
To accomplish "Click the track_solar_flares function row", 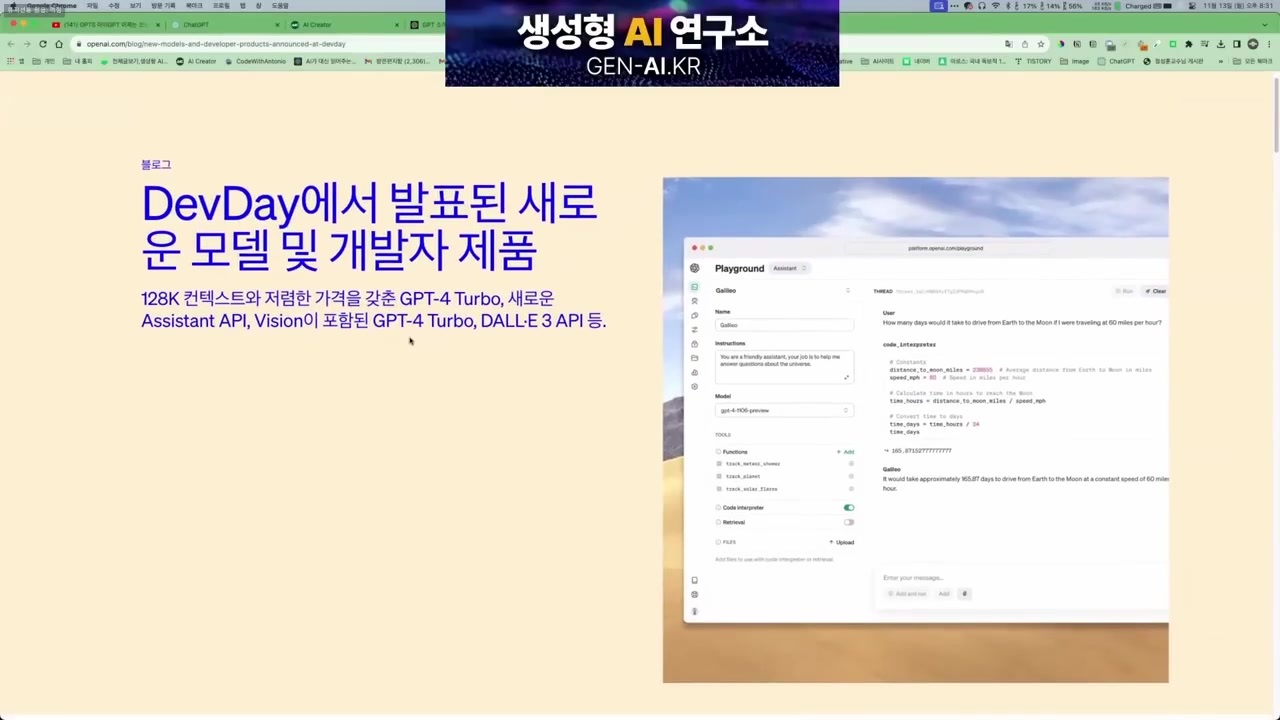I will 785,489.
